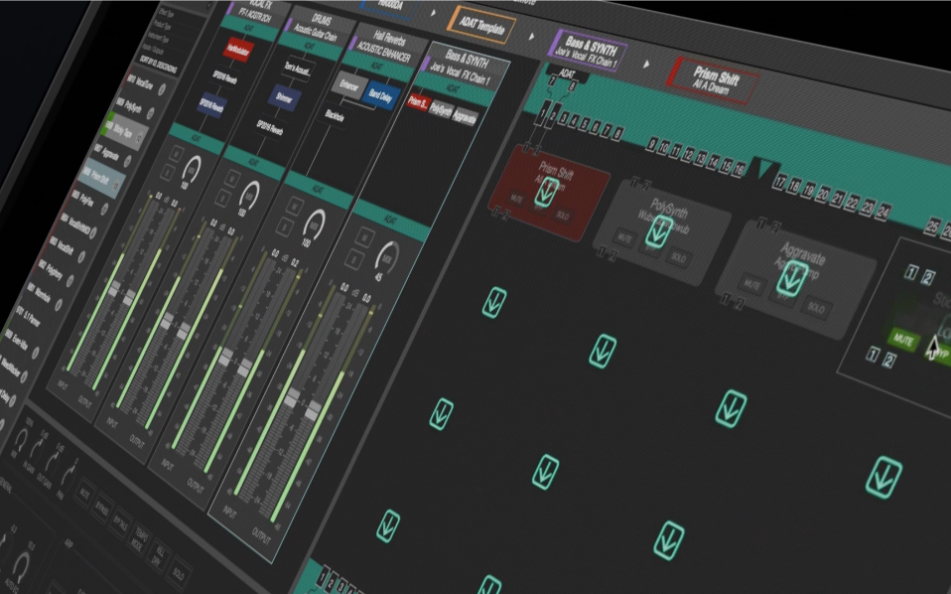Screen dimensions: 951x594
Task: Toggle MUTE on the Aggravate block
Action: pos(752,285)
